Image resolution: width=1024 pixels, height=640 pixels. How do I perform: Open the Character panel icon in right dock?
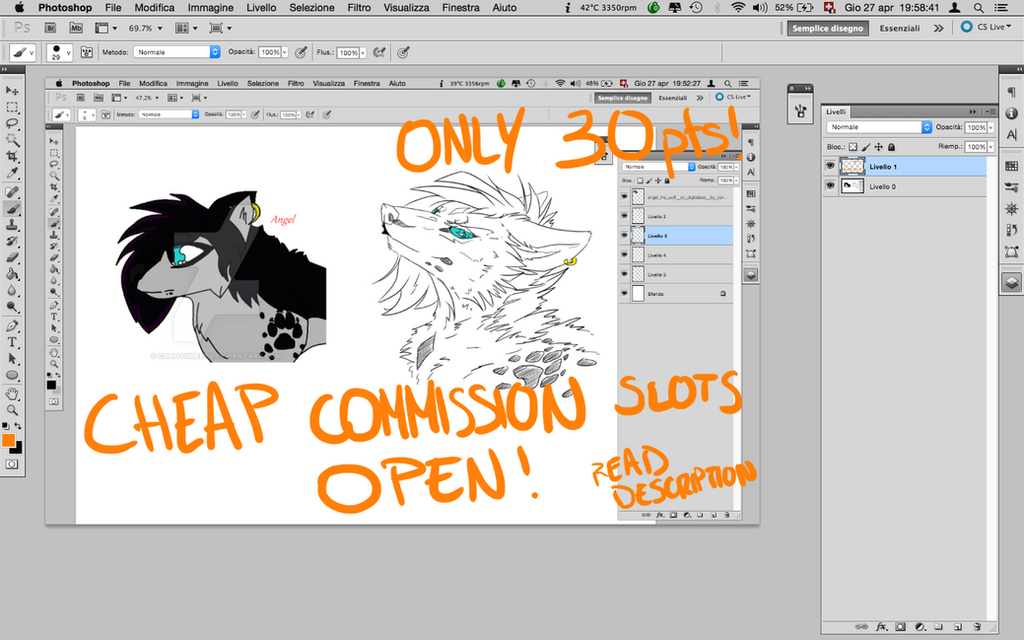pyautogui.click(x=1011, y=135)
